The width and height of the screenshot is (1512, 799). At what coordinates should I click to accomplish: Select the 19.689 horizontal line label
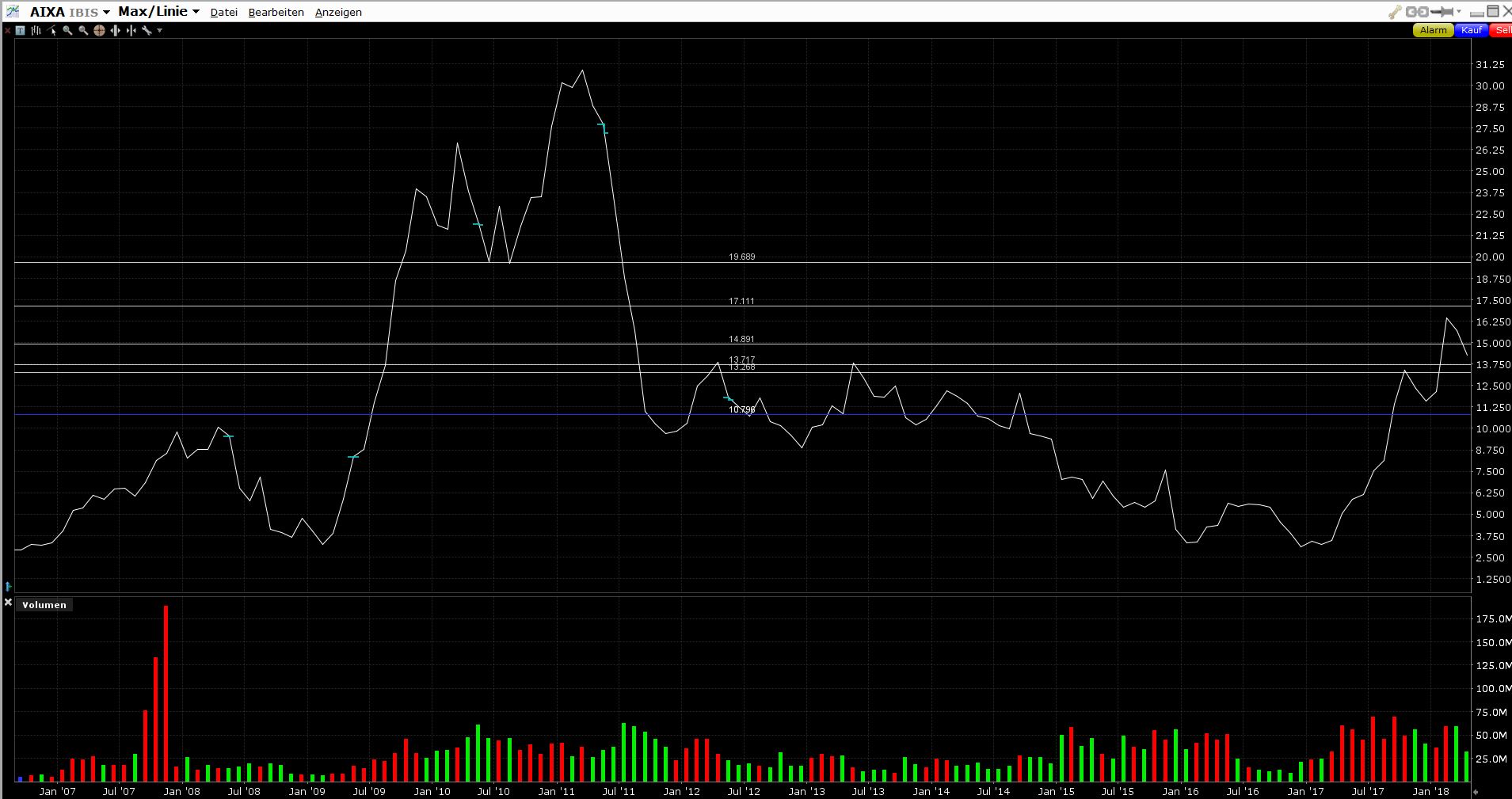741,257
